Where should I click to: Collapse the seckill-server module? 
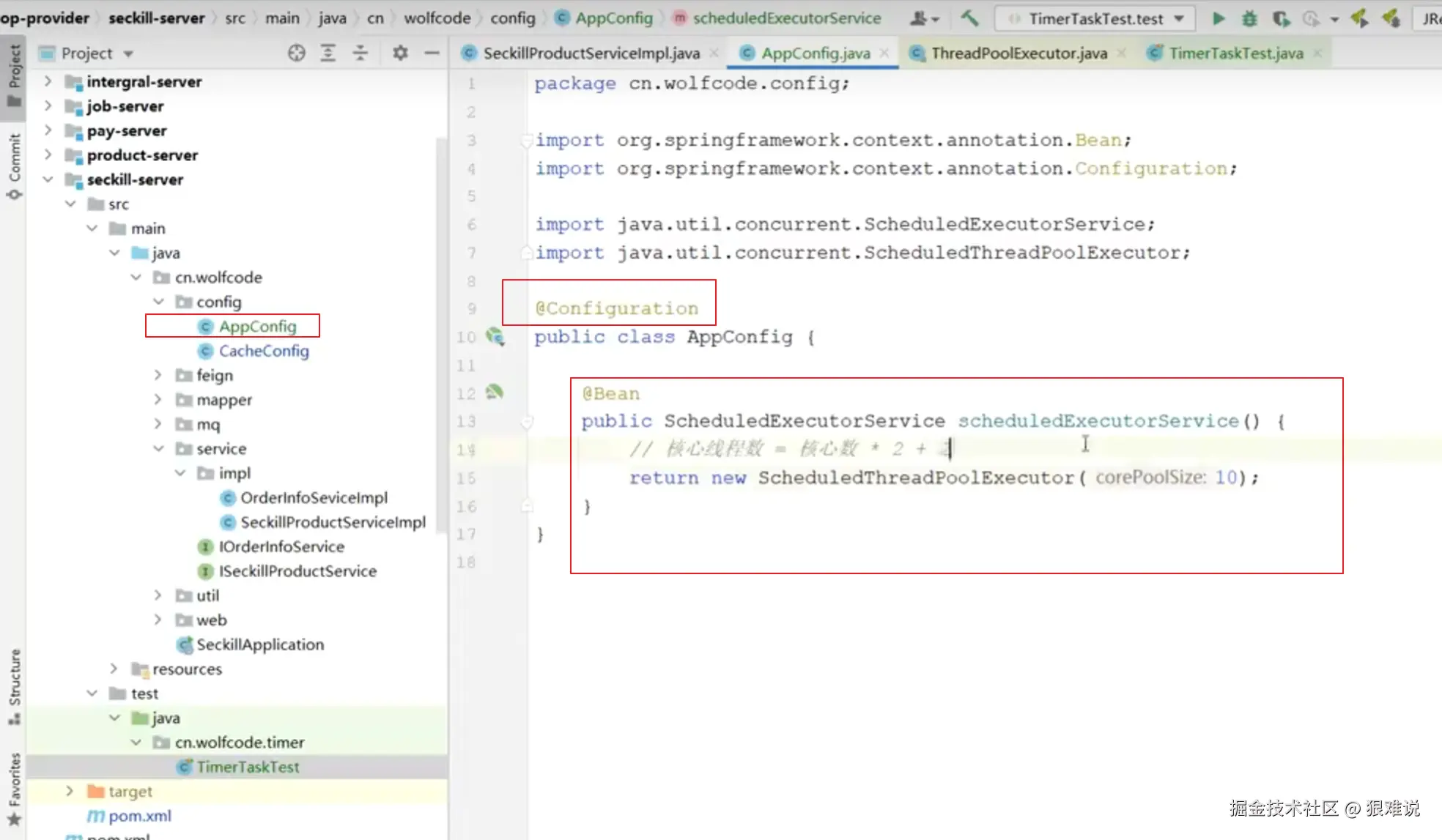click(48, 179)
